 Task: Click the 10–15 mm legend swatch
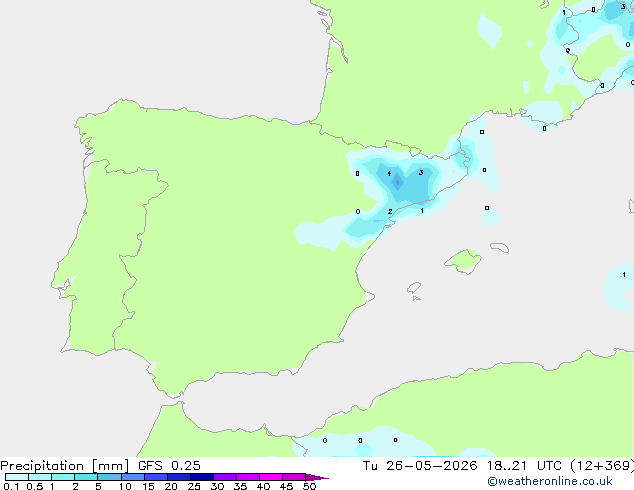click(x=132, y=477)
